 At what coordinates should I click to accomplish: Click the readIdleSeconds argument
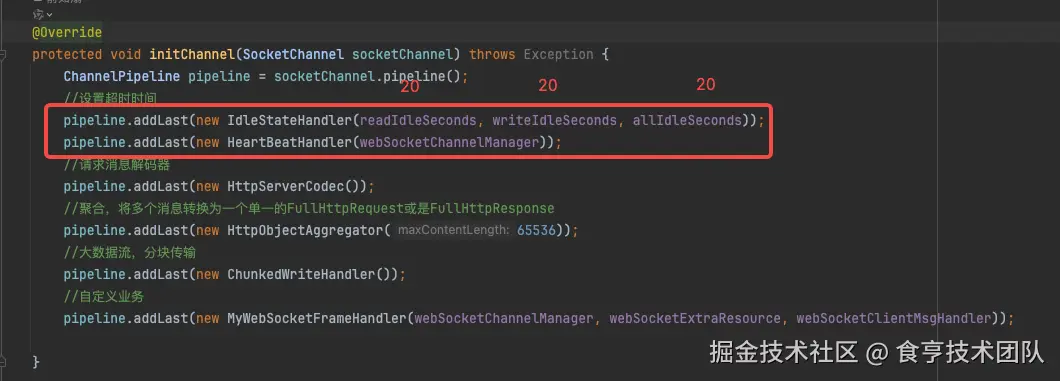click(417, 121)
